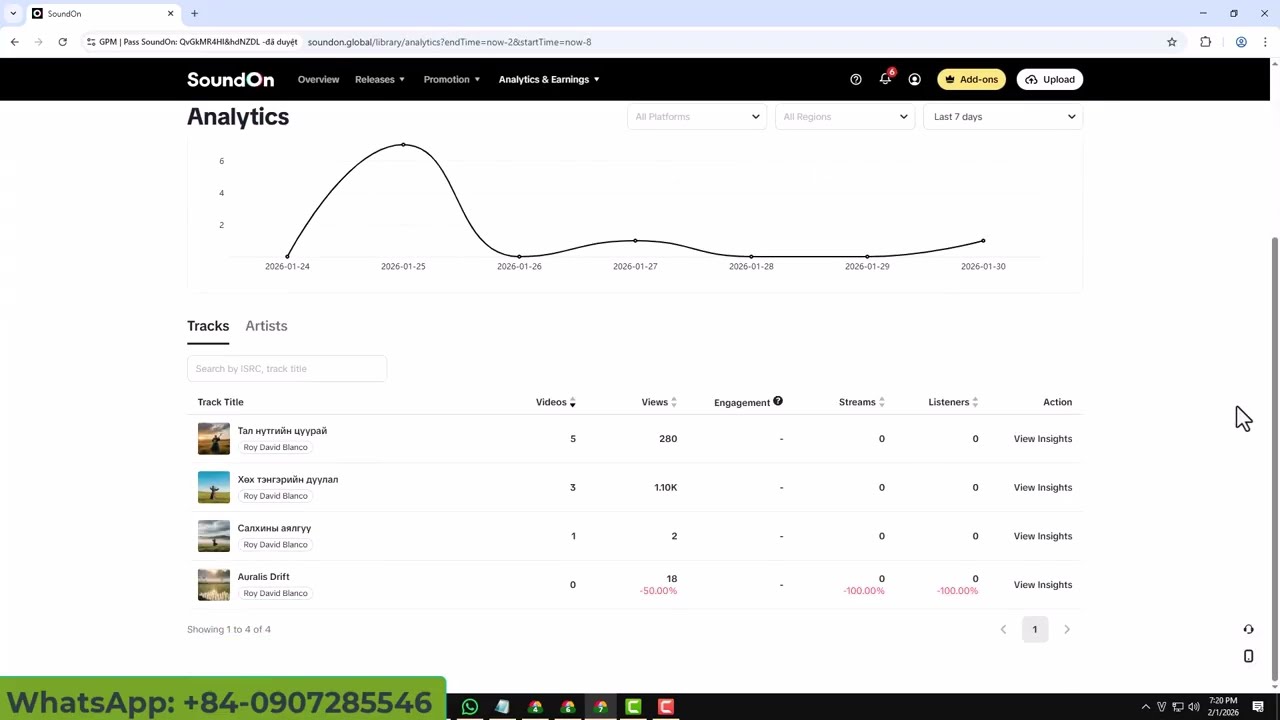
Task: Click the -50.00% views change text
Action: point(658,591)
